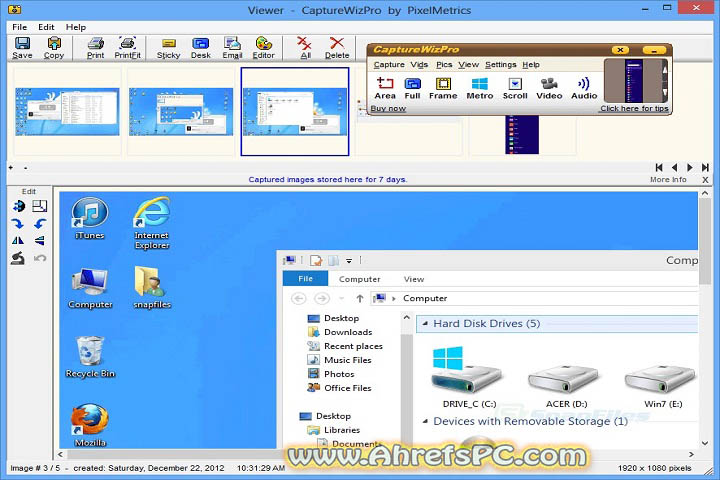
Task: Open the File menu in Viewer
Action: click(20, 27)
